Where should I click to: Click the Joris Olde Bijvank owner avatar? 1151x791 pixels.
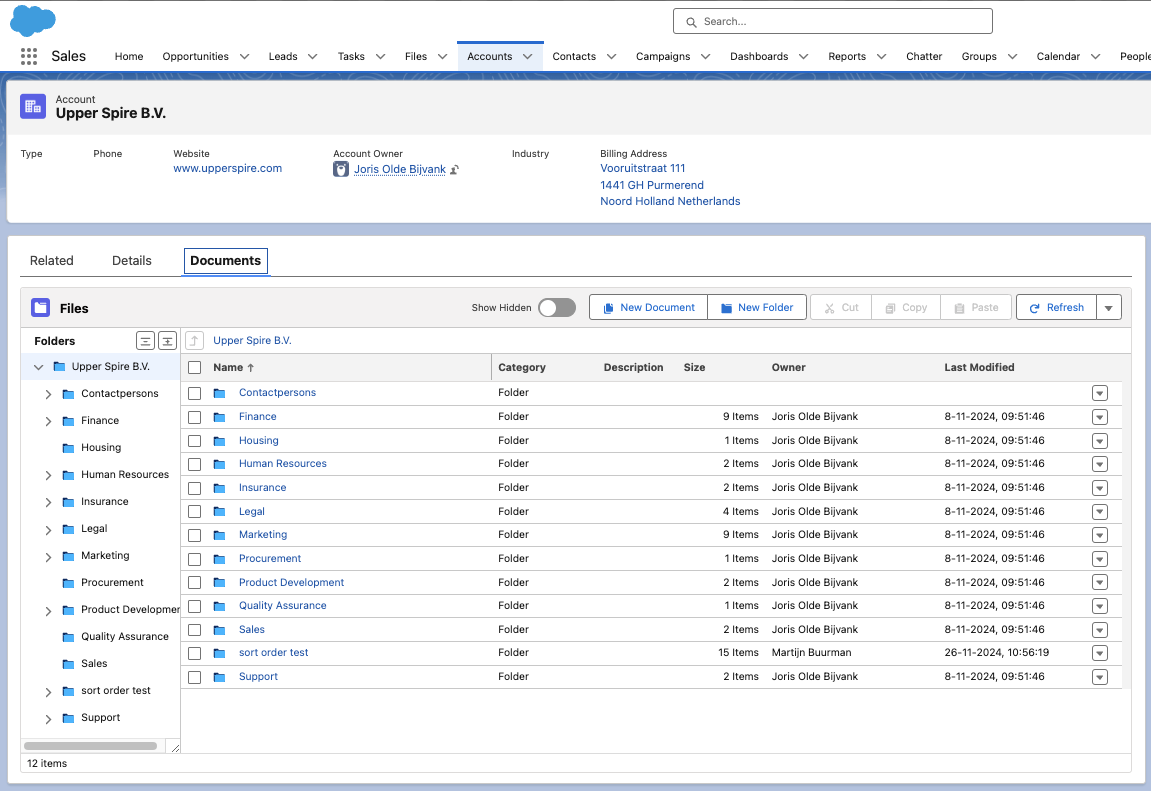pos(341,170)
